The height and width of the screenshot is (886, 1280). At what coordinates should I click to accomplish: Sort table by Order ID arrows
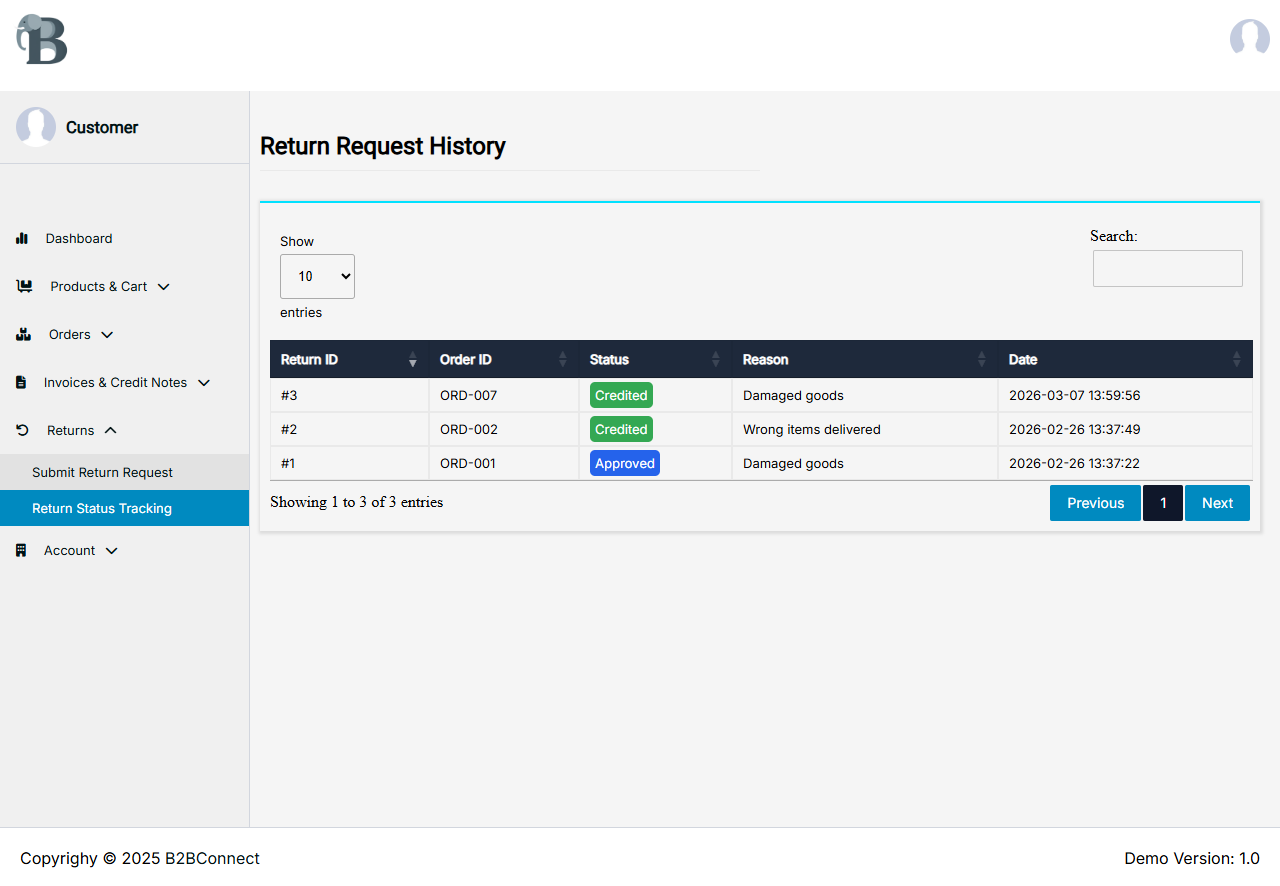point(563,359)
